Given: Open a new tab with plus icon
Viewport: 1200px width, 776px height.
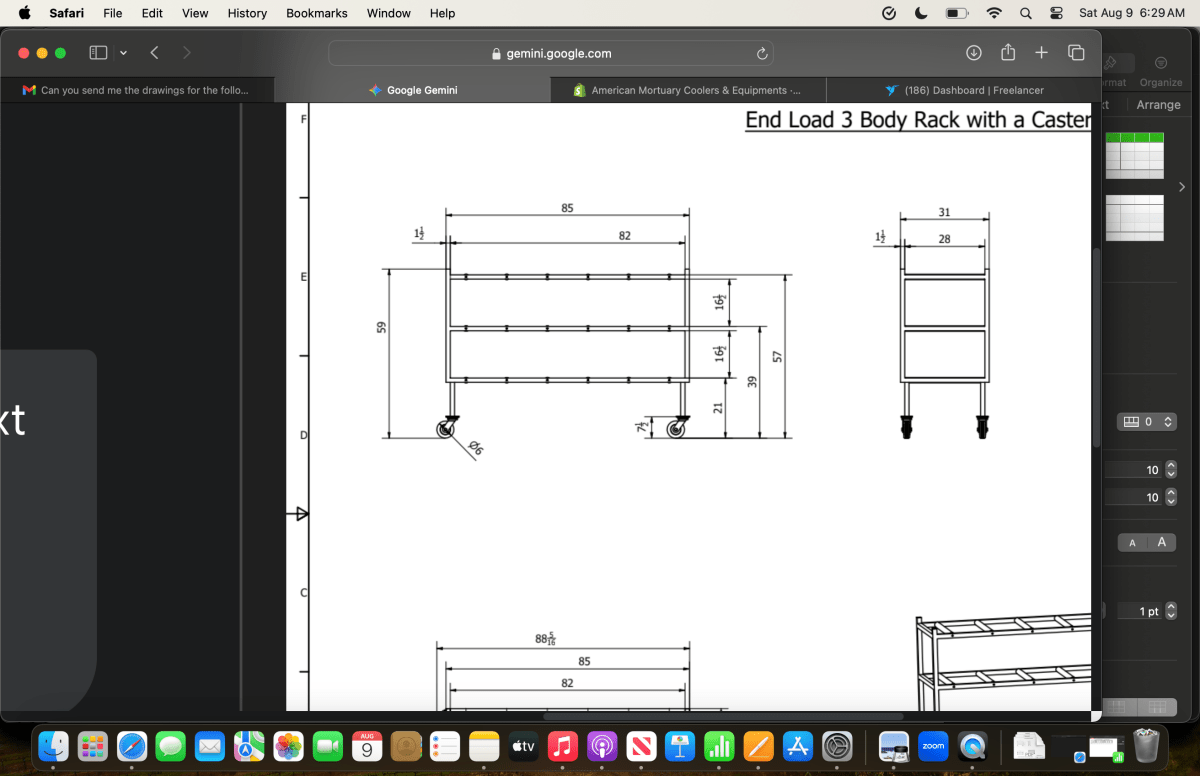Looking at the screenshot, I should tap(1041, 53).
